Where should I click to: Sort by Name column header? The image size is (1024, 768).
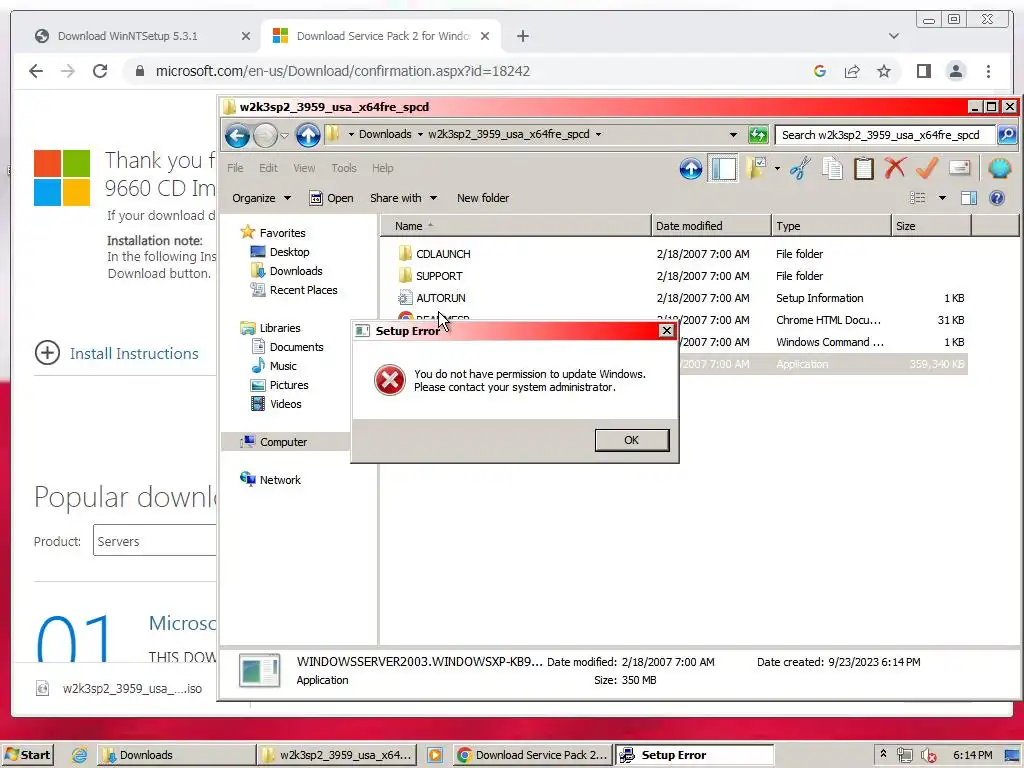tap(515, 226)
